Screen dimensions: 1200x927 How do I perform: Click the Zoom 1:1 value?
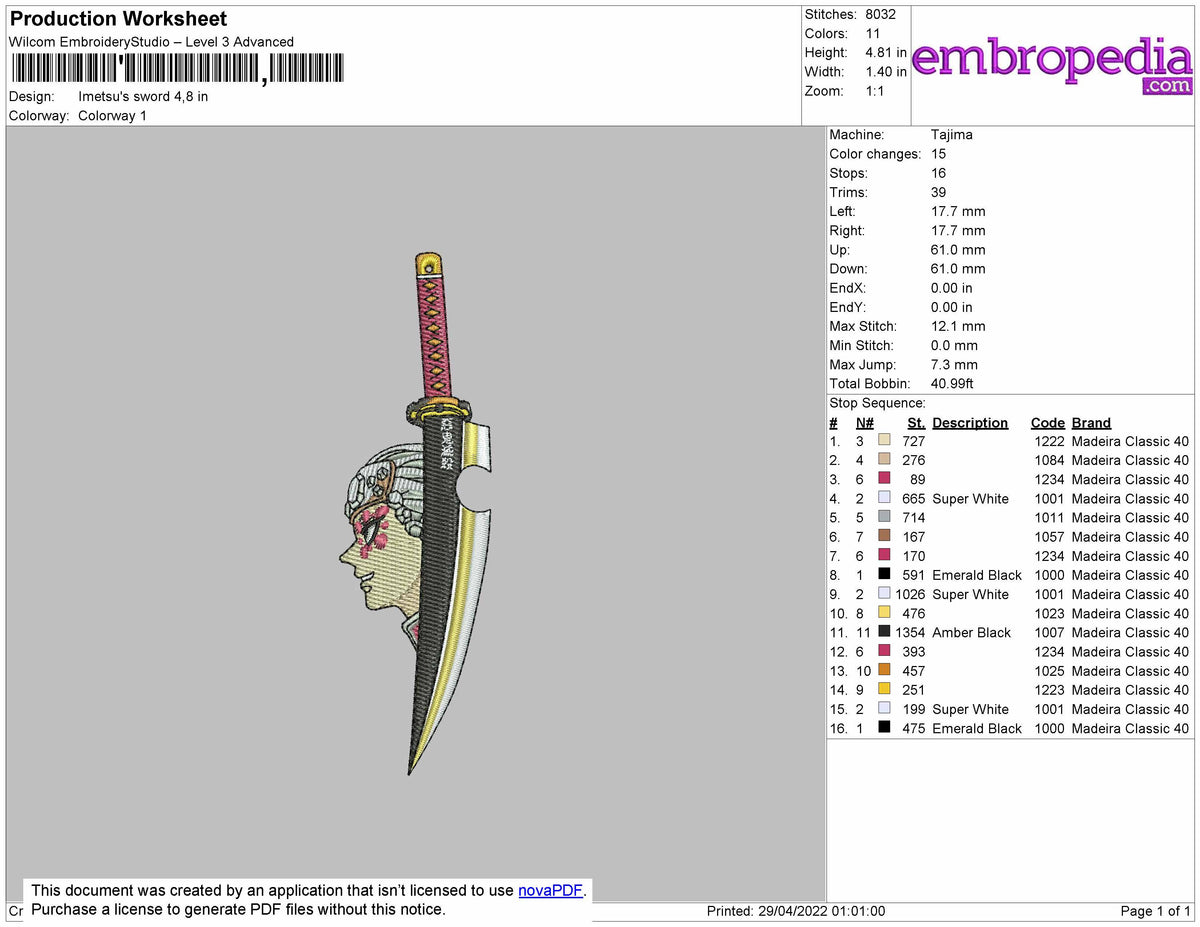pos(873,90)
